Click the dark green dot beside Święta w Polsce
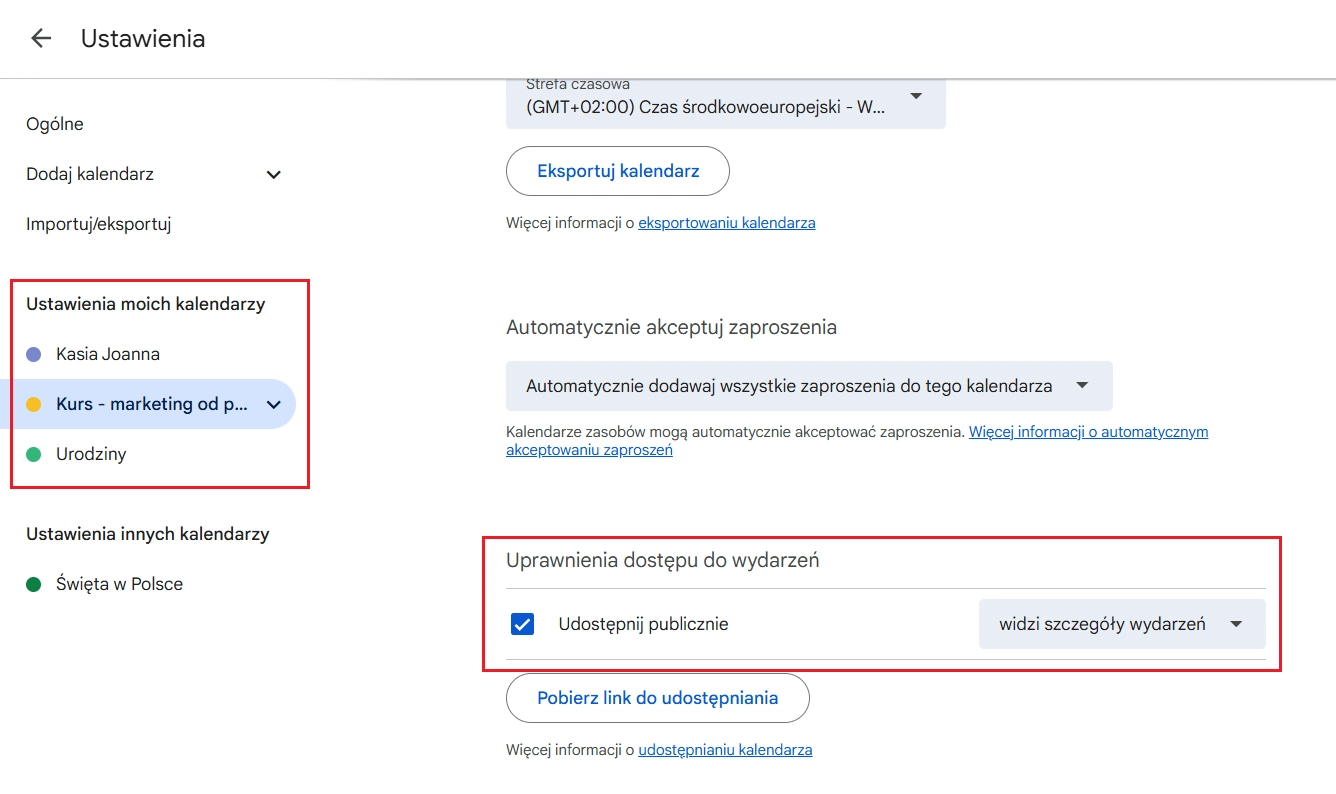Screen dimensions: 1336x794 [x=33, y=584]
